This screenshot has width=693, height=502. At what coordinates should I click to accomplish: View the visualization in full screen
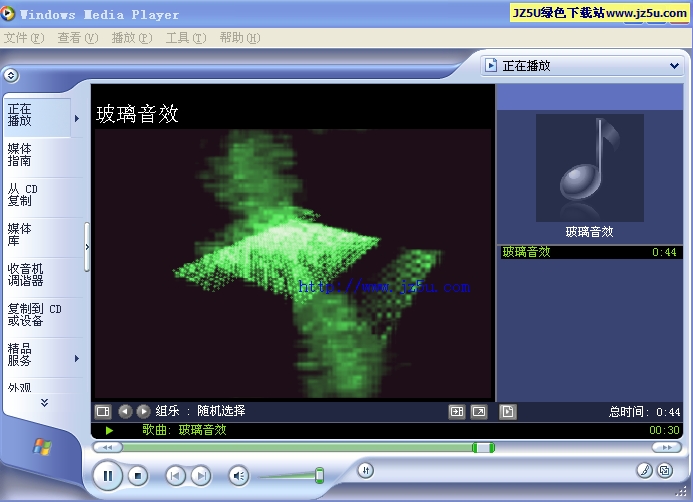[x=479, y=412]
